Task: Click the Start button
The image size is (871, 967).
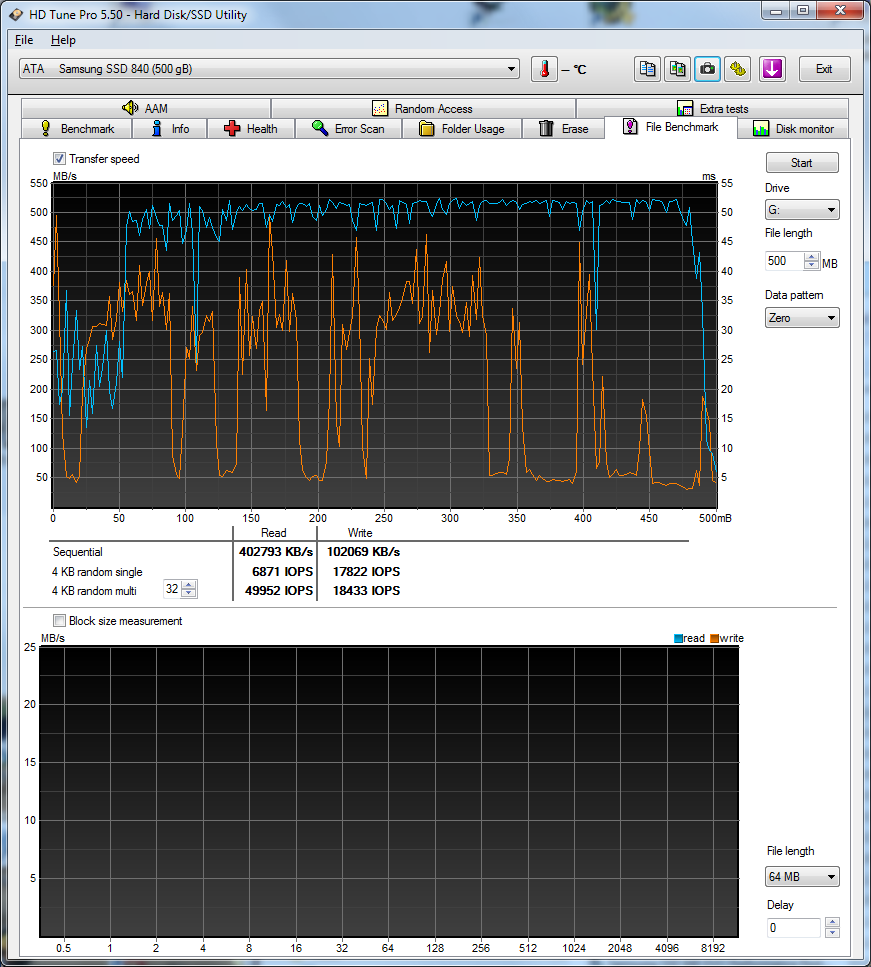Action: tap(802, 163)
